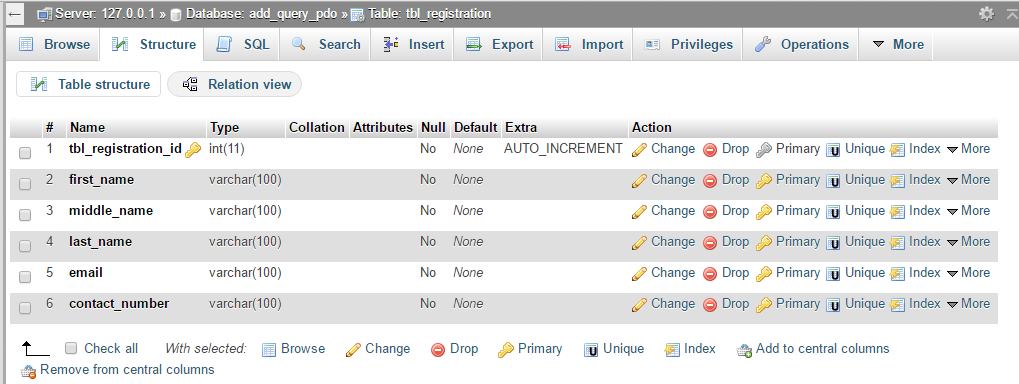Image resolution: width=1019 pixels, height=384 pixels.
Task: Click the settings gear icon in top bar
Action: [987, 14]
